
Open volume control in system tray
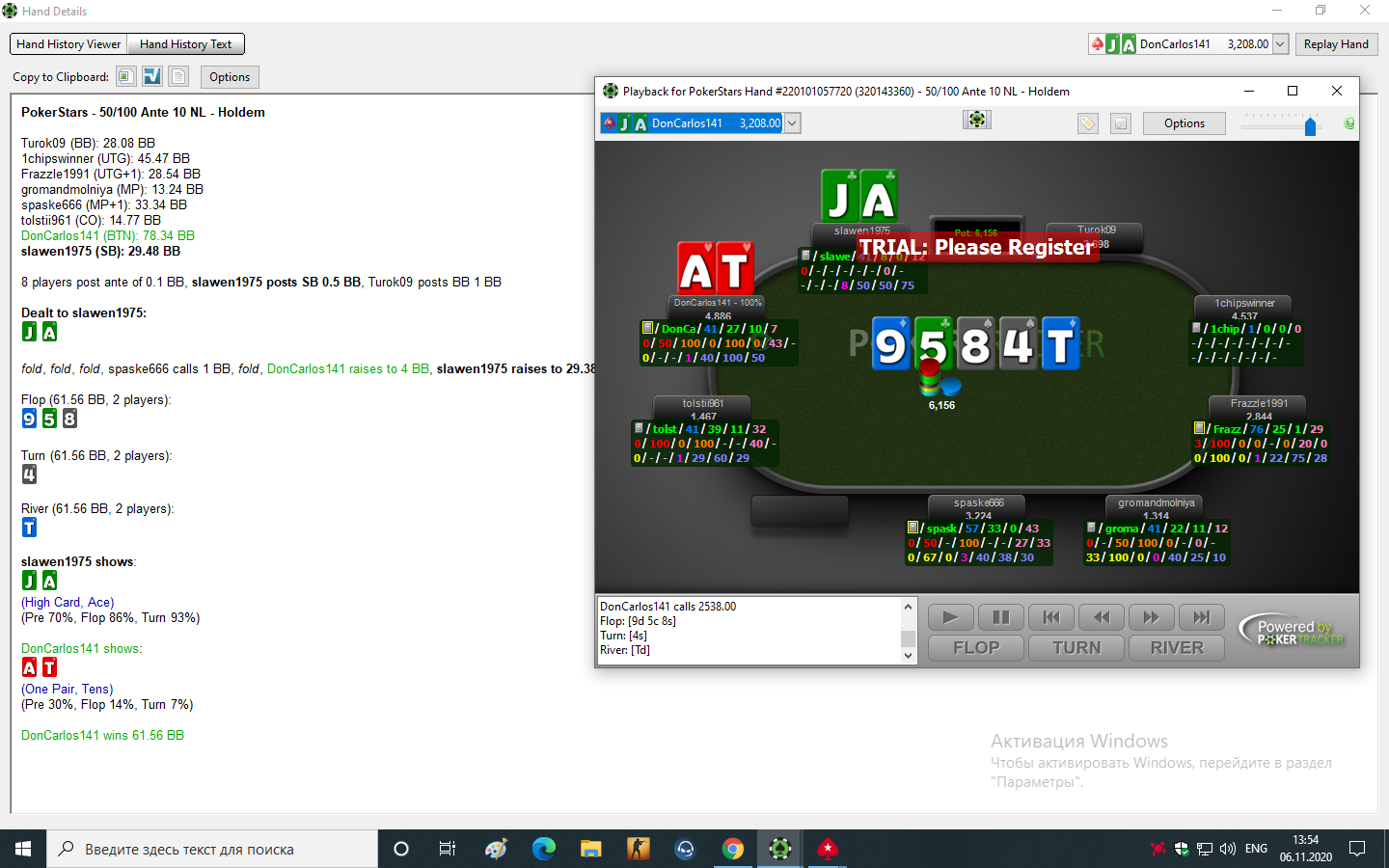tap(1228, 849)
